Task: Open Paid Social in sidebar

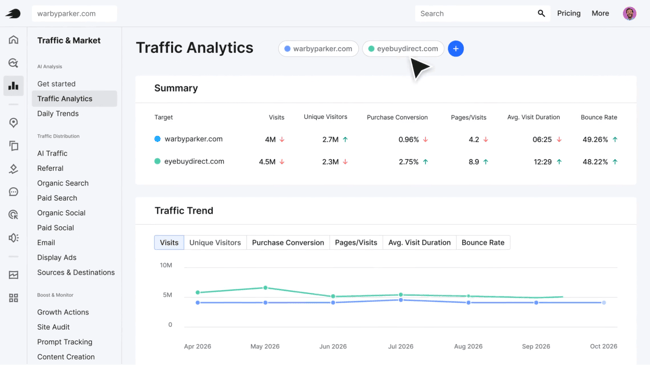Action: pyautogui.click(x=55, y=228)
